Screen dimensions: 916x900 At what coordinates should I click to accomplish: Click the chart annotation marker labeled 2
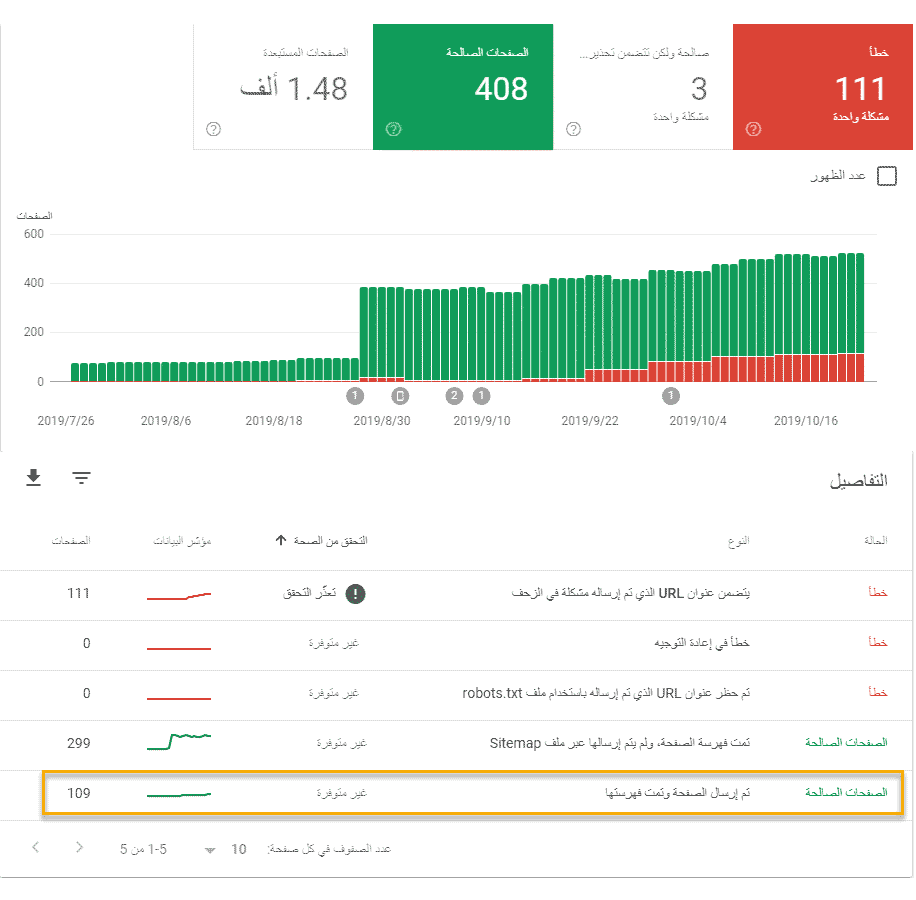click(454, 395)
